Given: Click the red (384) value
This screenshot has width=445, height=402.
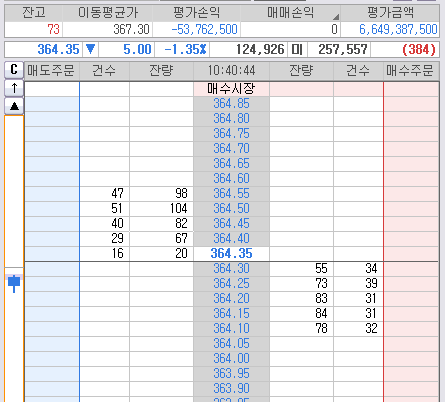Looking at the screenshot, I should pos(419,50).
